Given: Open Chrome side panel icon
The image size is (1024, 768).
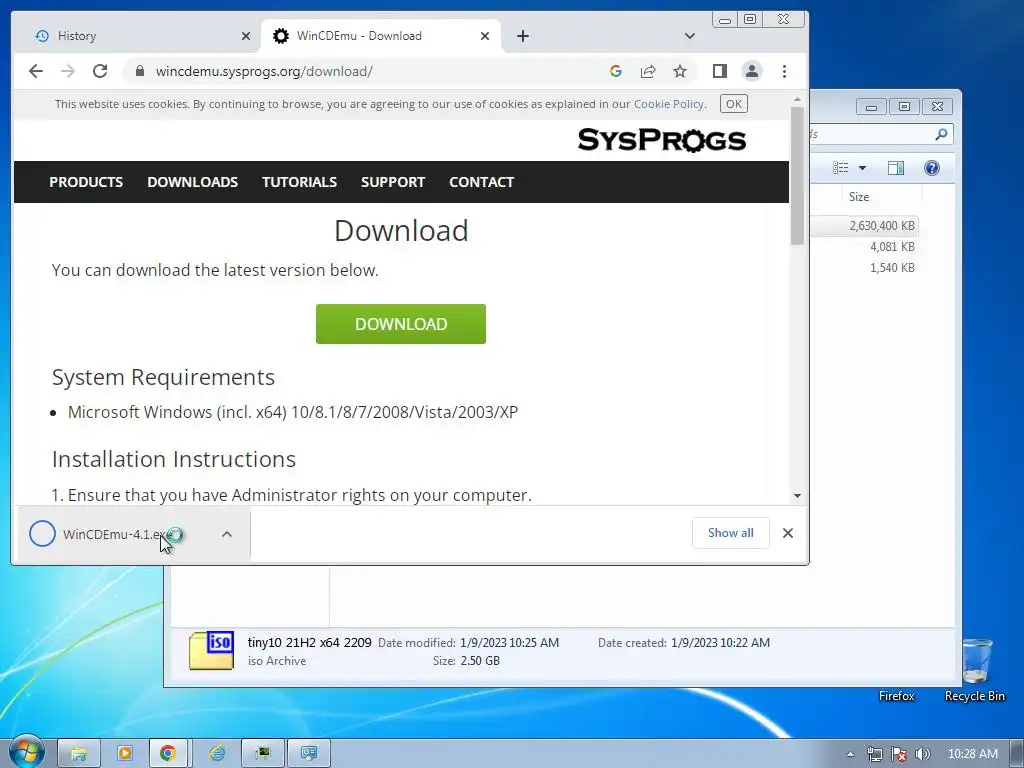Looking at the screenshot, I should point(720,71).
